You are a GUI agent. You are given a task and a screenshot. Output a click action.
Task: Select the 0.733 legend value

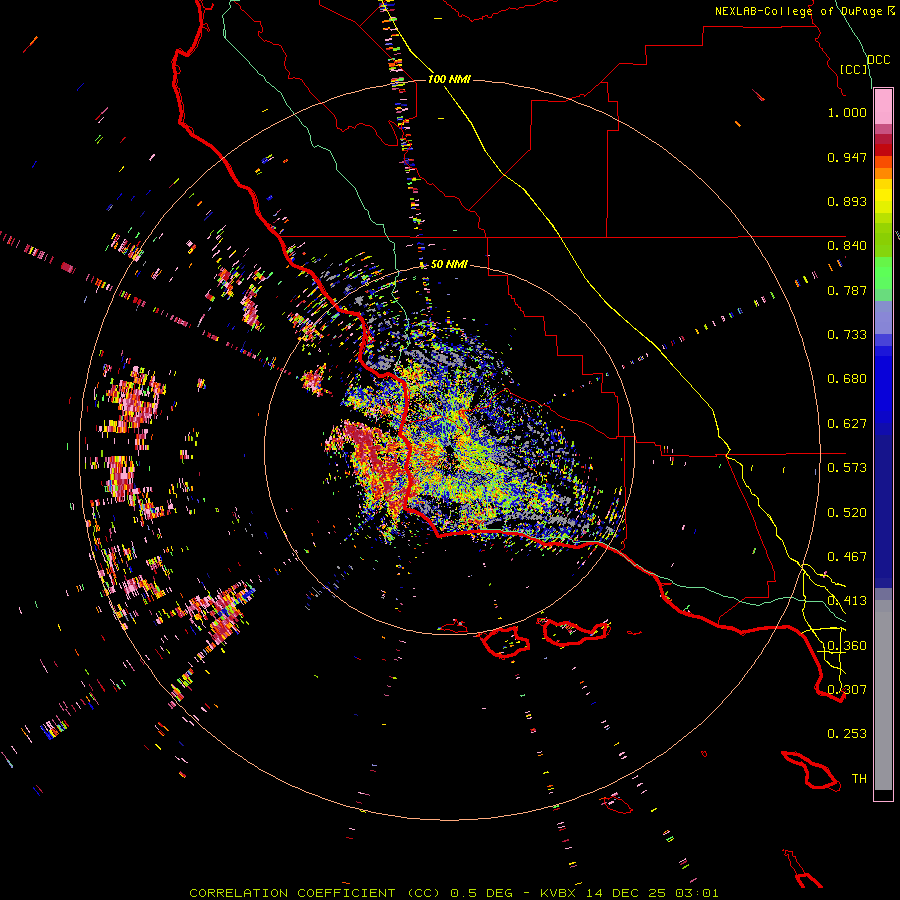coord(847,335)
